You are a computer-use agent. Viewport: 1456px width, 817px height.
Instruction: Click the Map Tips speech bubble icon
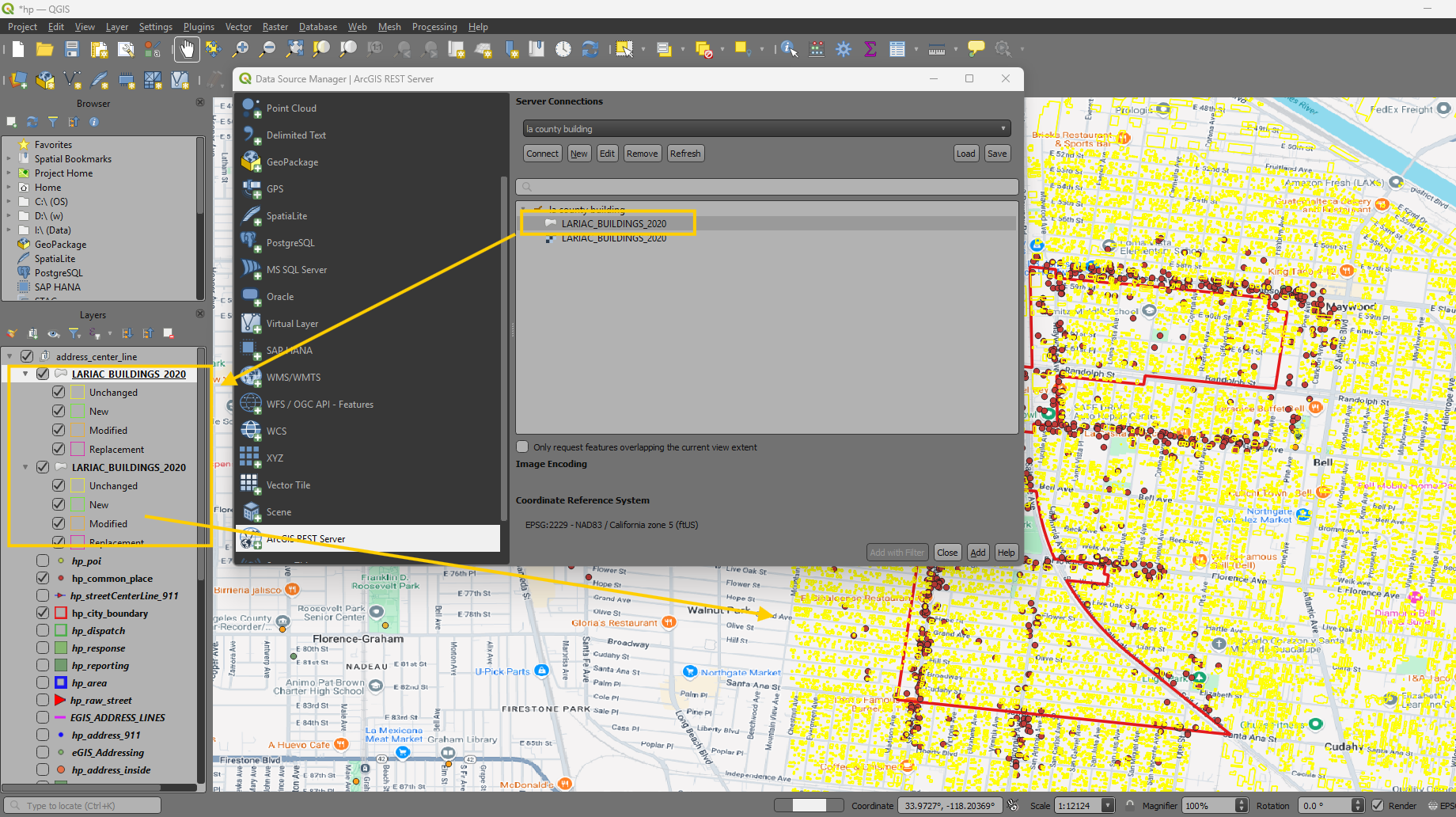click(x=976, y=49)
